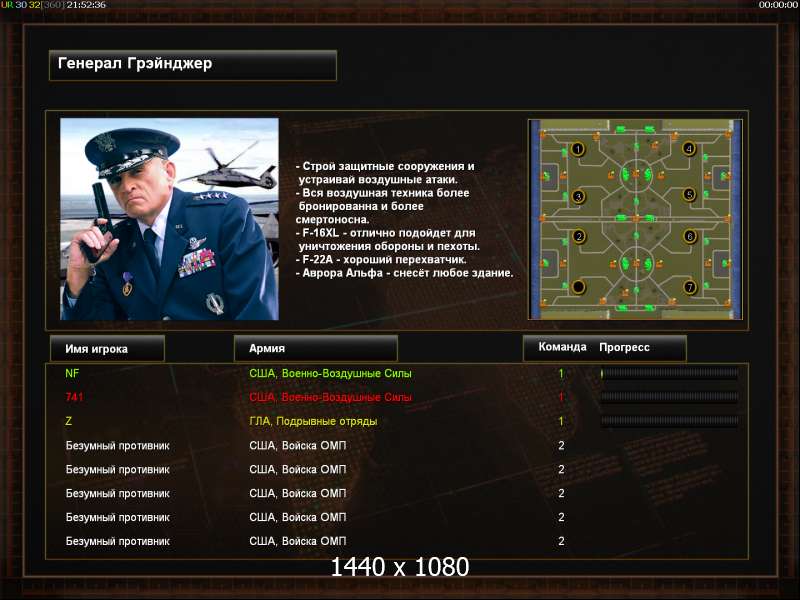Screen dimensions: 800x600
Task: Click the "F-16XL - отлично подойдет для" tip line
Action: pyautogui.click(x=386, y=233)
